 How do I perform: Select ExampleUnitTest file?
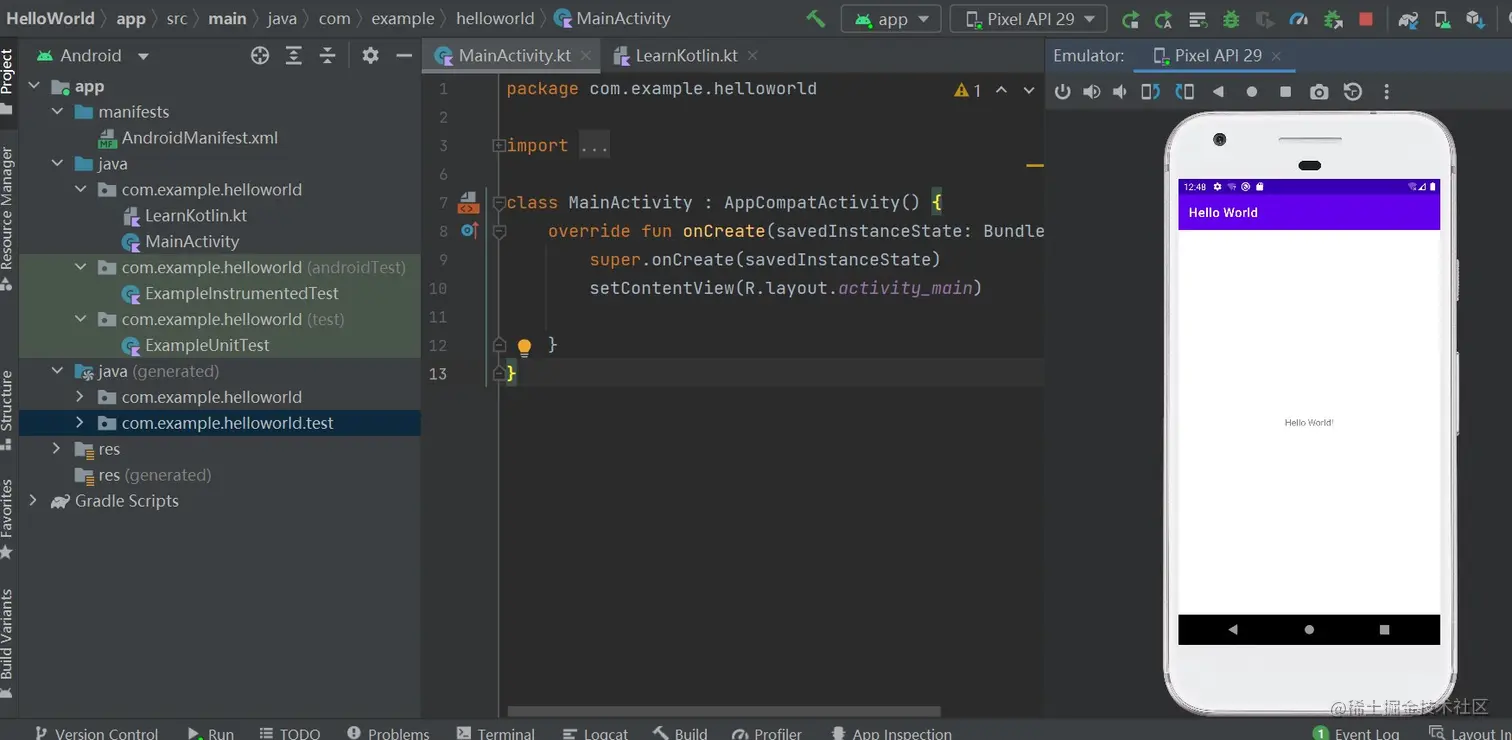[x=195, y=346]
